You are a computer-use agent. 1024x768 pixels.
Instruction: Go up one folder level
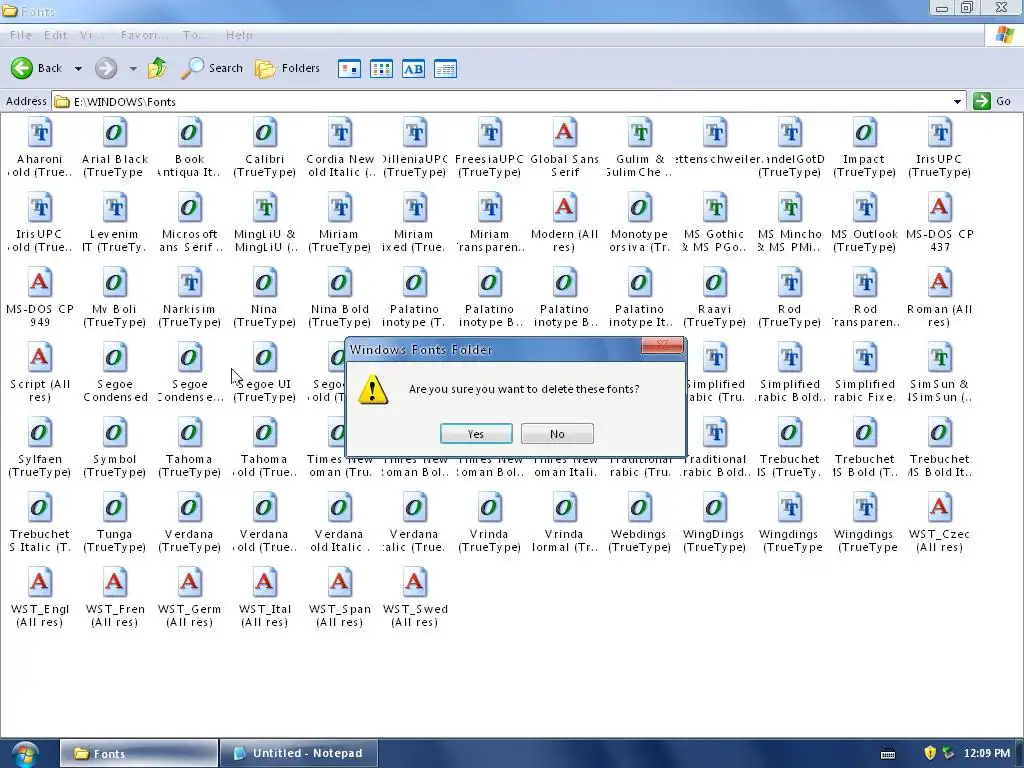(x=157, y=68)
